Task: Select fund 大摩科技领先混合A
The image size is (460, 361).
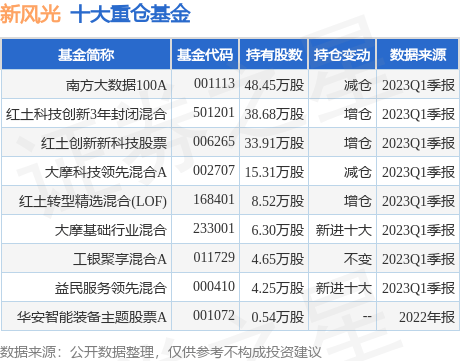Action: coord(105,172)
